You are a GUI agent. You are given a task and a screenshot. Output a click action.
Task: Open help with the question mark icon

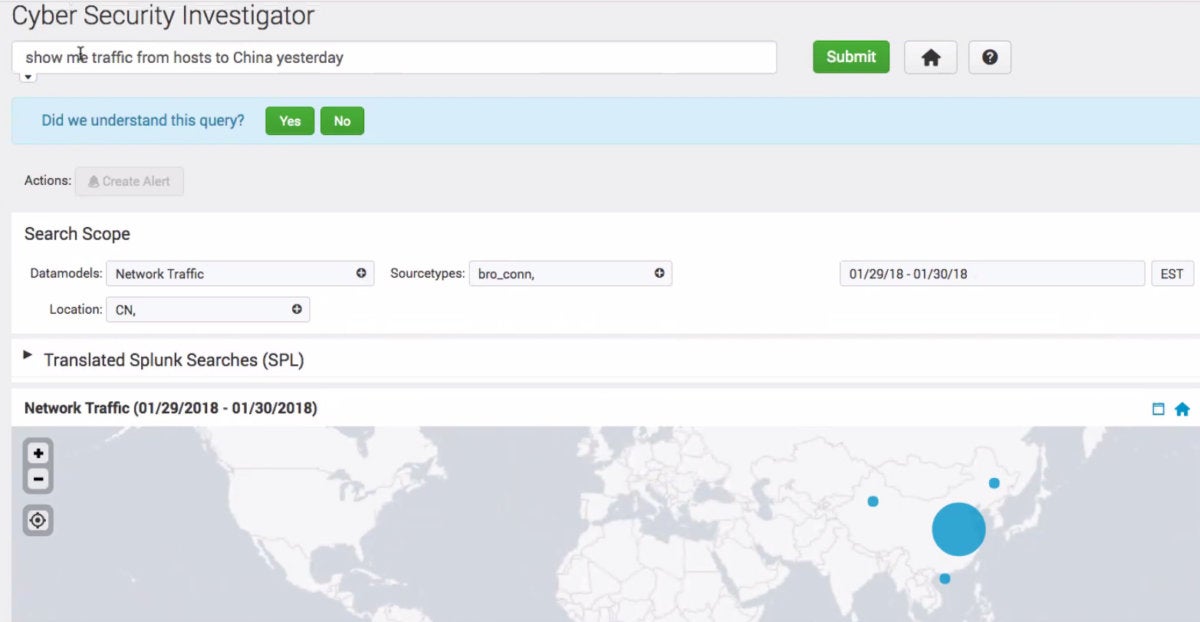coord(989,57)
